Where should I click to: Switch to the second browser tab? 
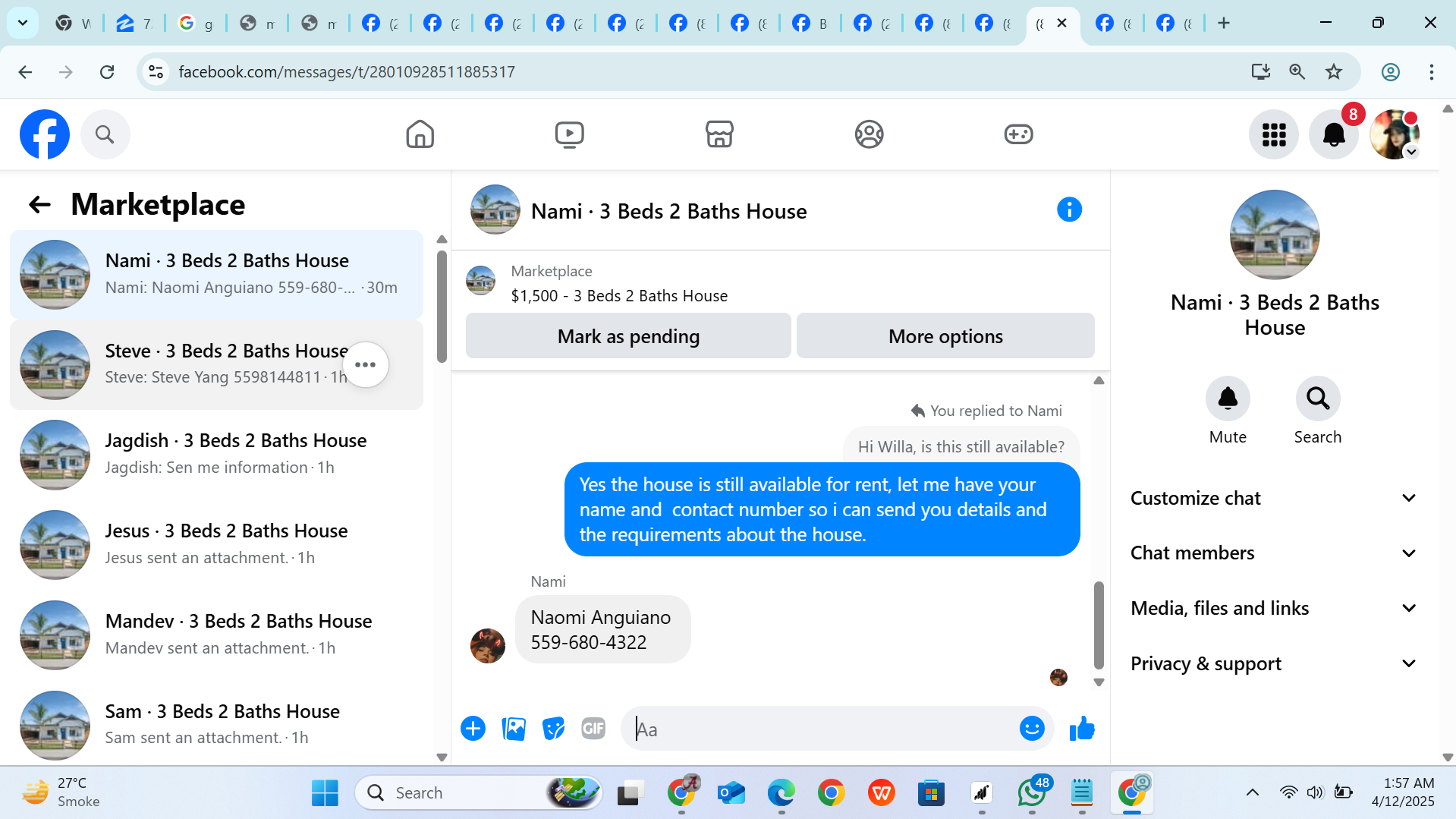click(x=134, y=23)
